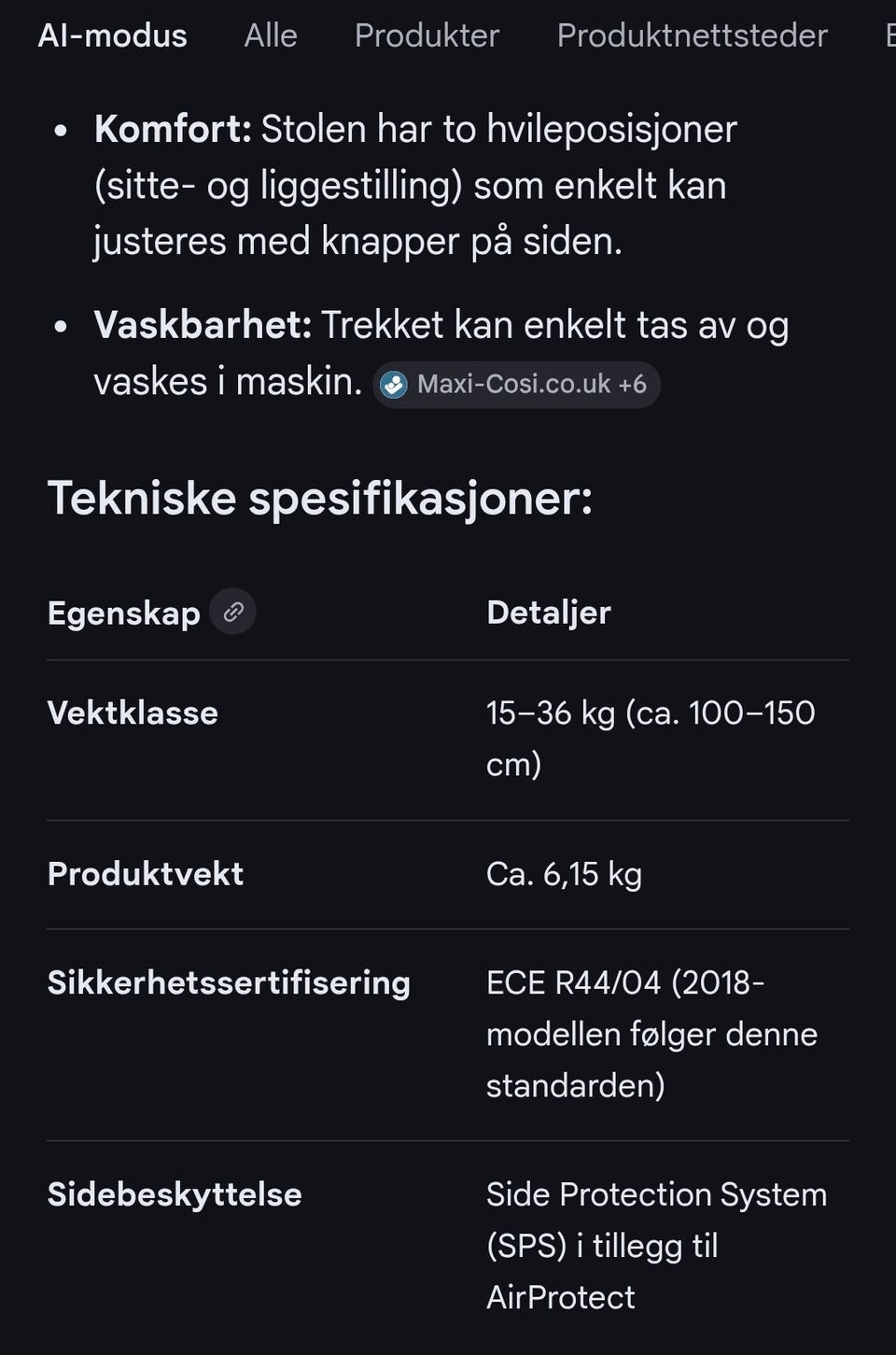Click the Sidebeskyttelse row label
This screenshot has height=1355, width=896.
coord(175,1194)
